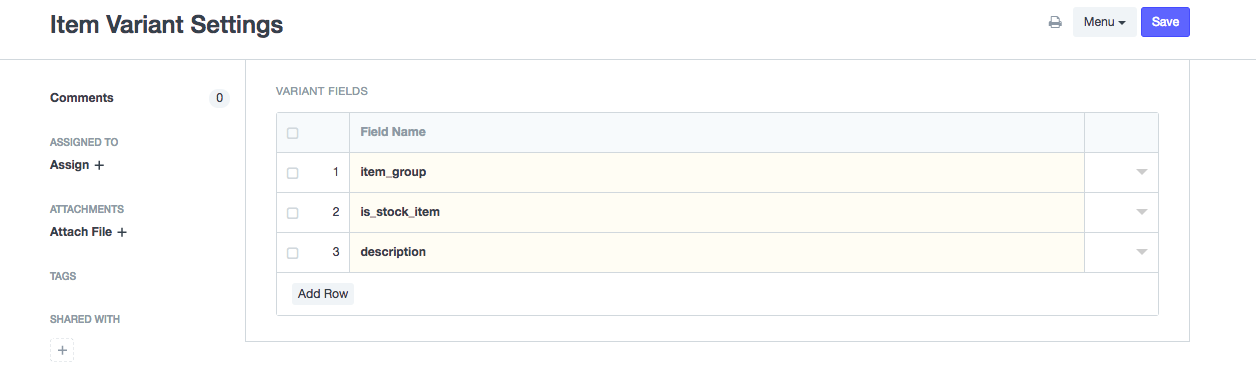Viewport: 1256px width, 366px height.
Task: Open the Menu dropdown
Action: coord(1105,22)
